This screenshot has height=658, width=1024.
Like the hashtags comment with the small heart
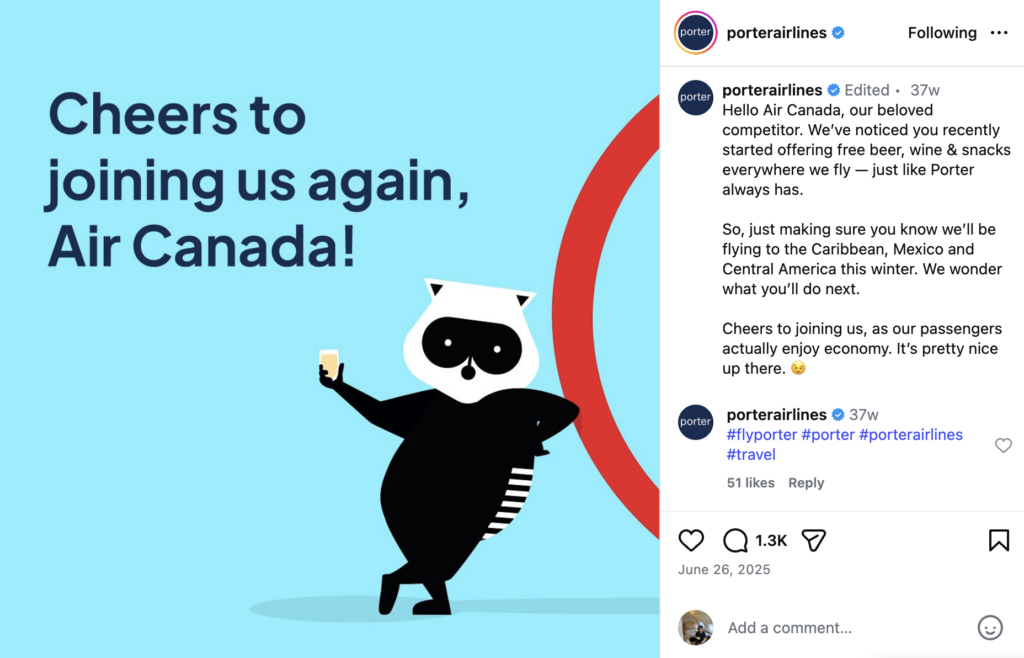[1003, 445]
